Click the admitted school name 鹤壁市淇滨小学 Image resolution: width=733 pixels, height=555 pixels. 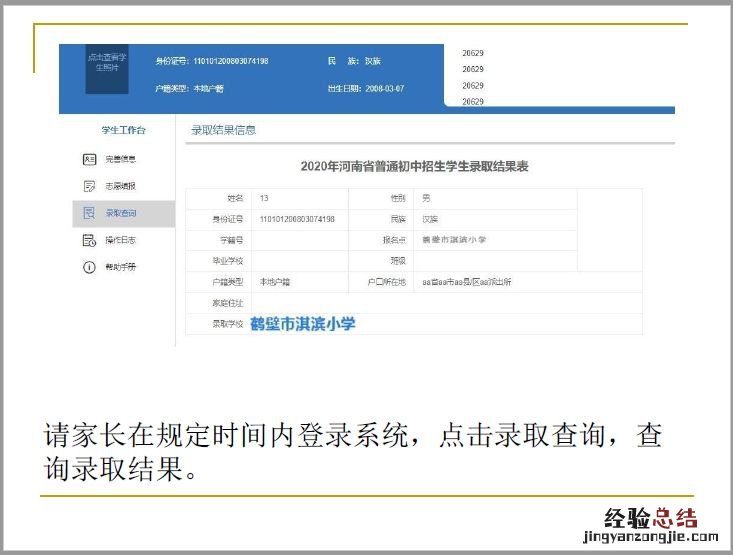pos(303,324)
